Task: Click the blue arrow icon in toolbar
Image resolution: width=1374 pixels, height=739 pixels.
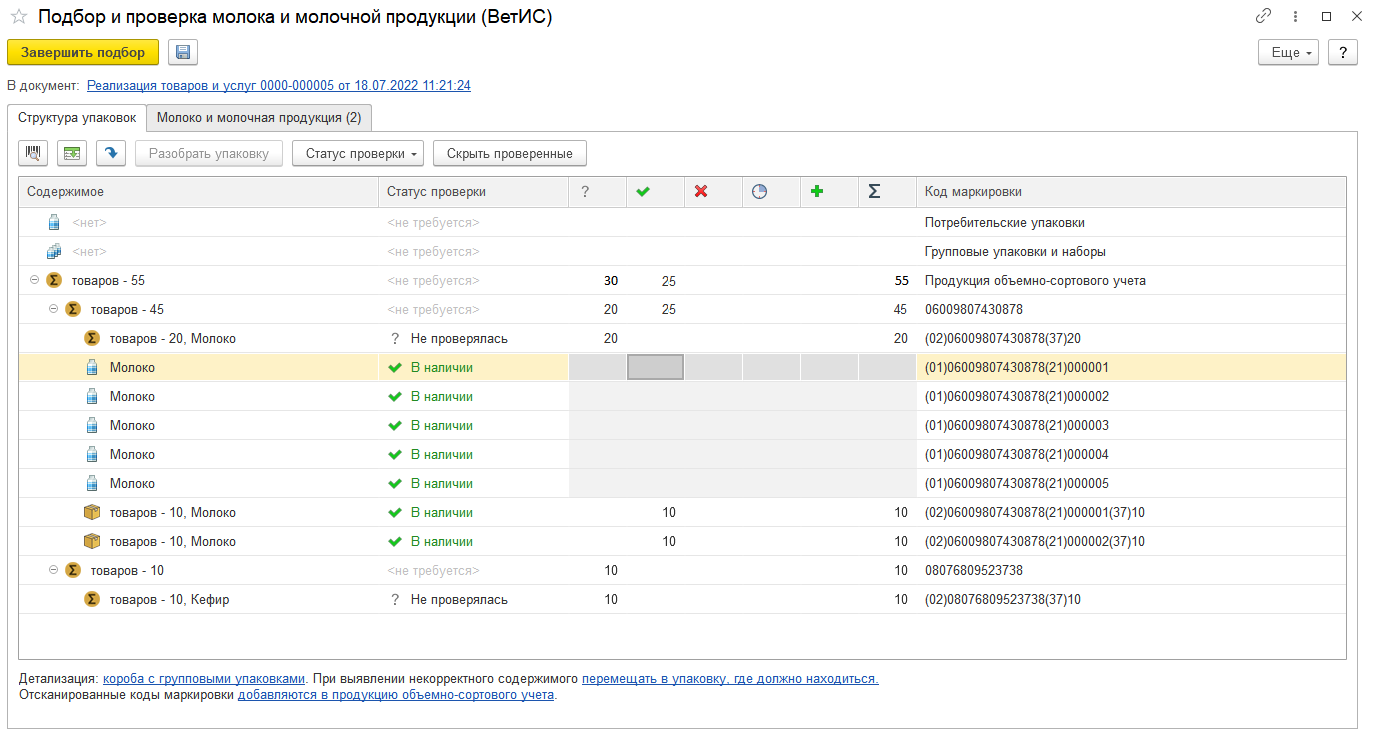Action: 111,153
